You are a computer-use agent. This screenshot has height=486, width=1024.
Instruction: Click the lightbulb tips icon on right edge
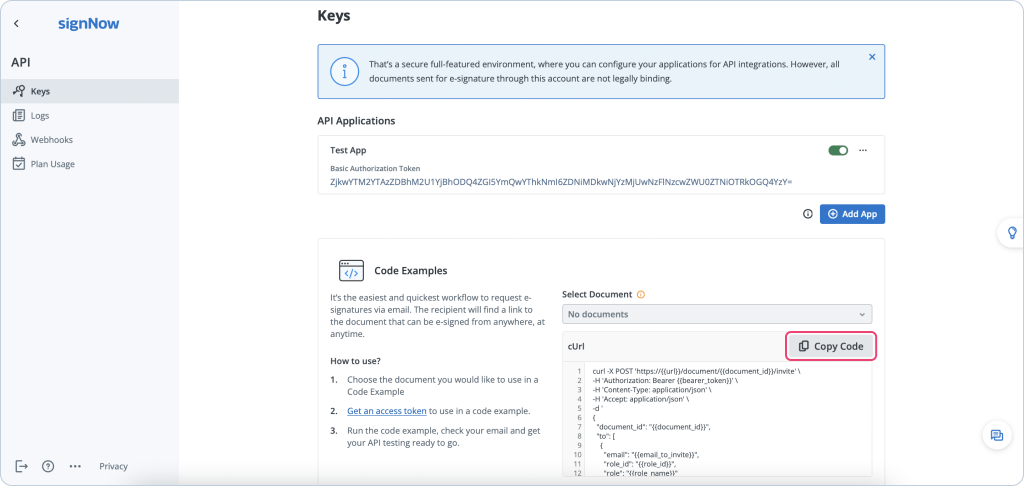pyautogui.click(x=1011, y=233)
